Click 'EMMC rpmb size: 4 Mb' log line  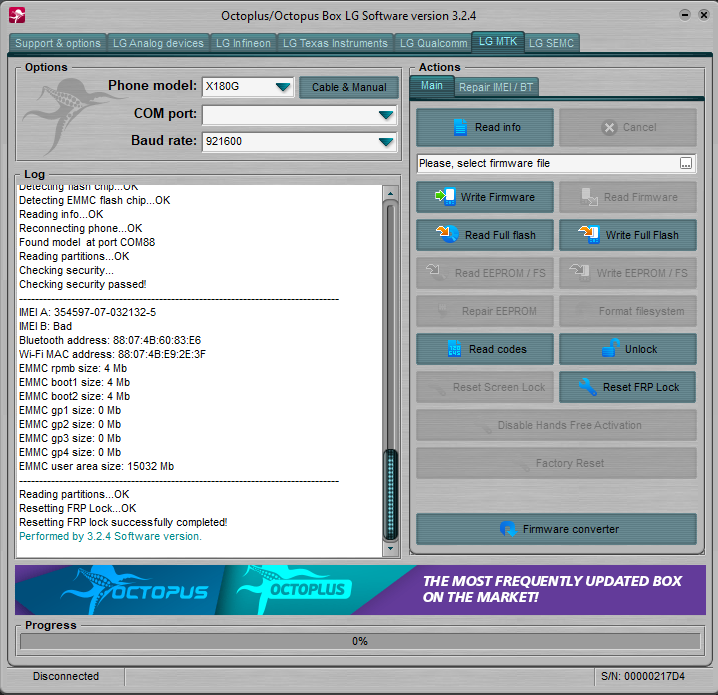(x=73, y=368)
